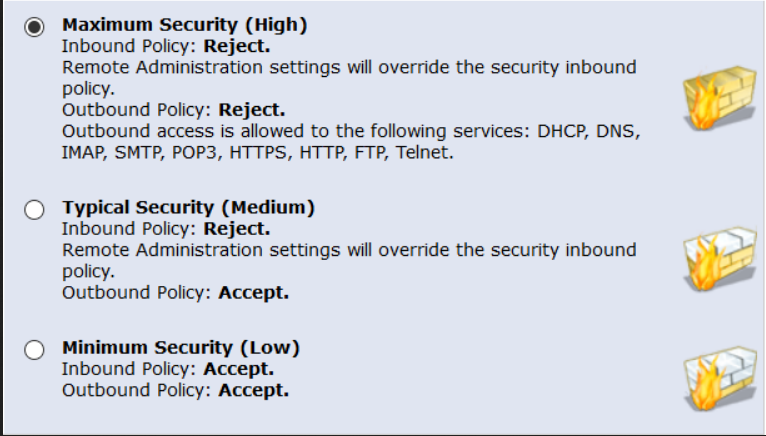Select the Maximum Security radio button
The width and height of the screenshot is (766, 436).
pyautogui.click(x=34, y=27)
